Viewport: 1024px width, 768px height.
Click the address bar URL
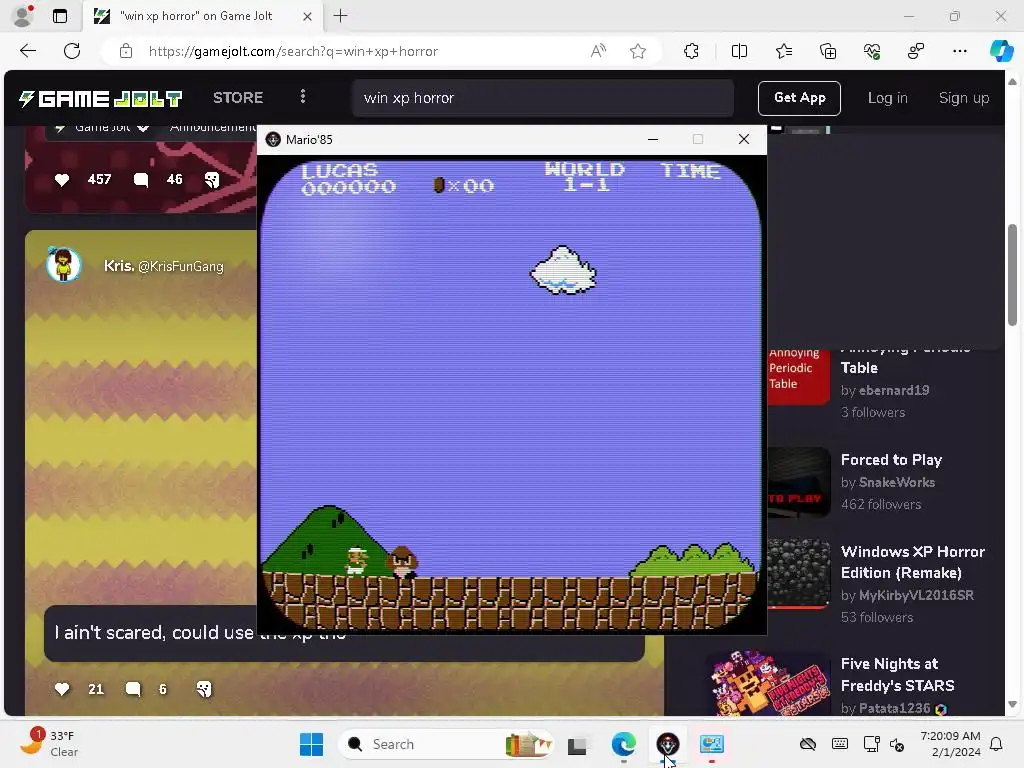click(x=293, y=51)
